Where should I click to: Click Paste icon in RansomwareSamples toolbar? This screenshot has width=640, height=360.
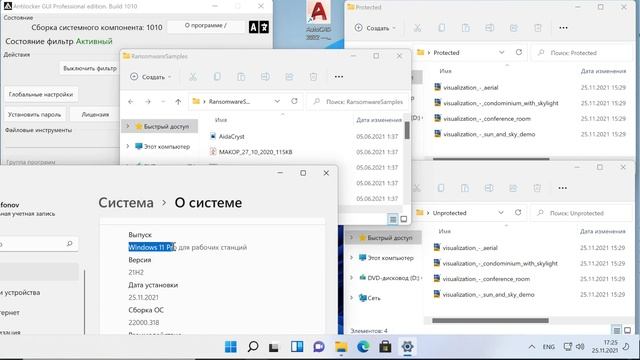pyautogui.click(x=241, y=77)
